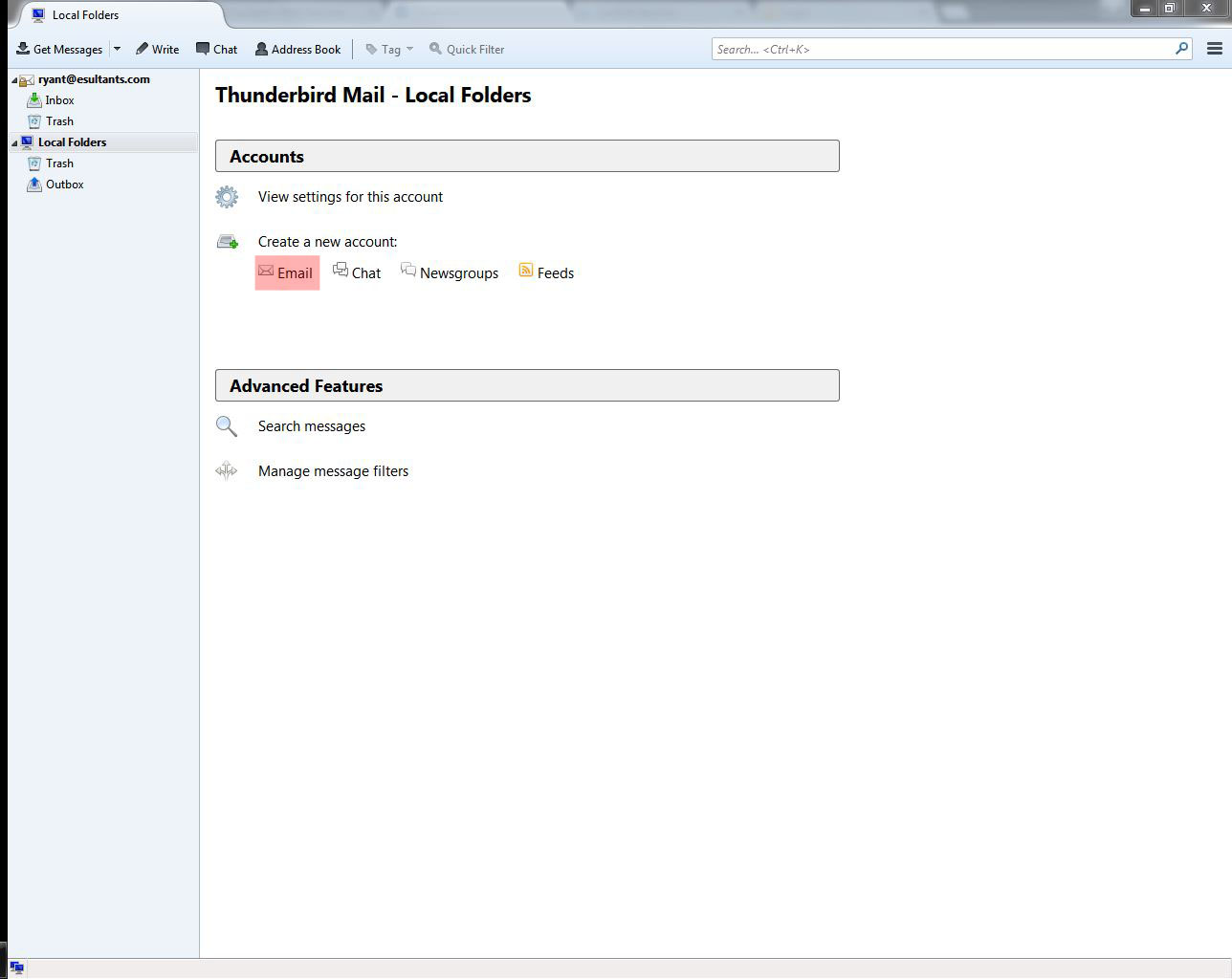
Task: Open the Inbox folder
Action: [59, 100]
